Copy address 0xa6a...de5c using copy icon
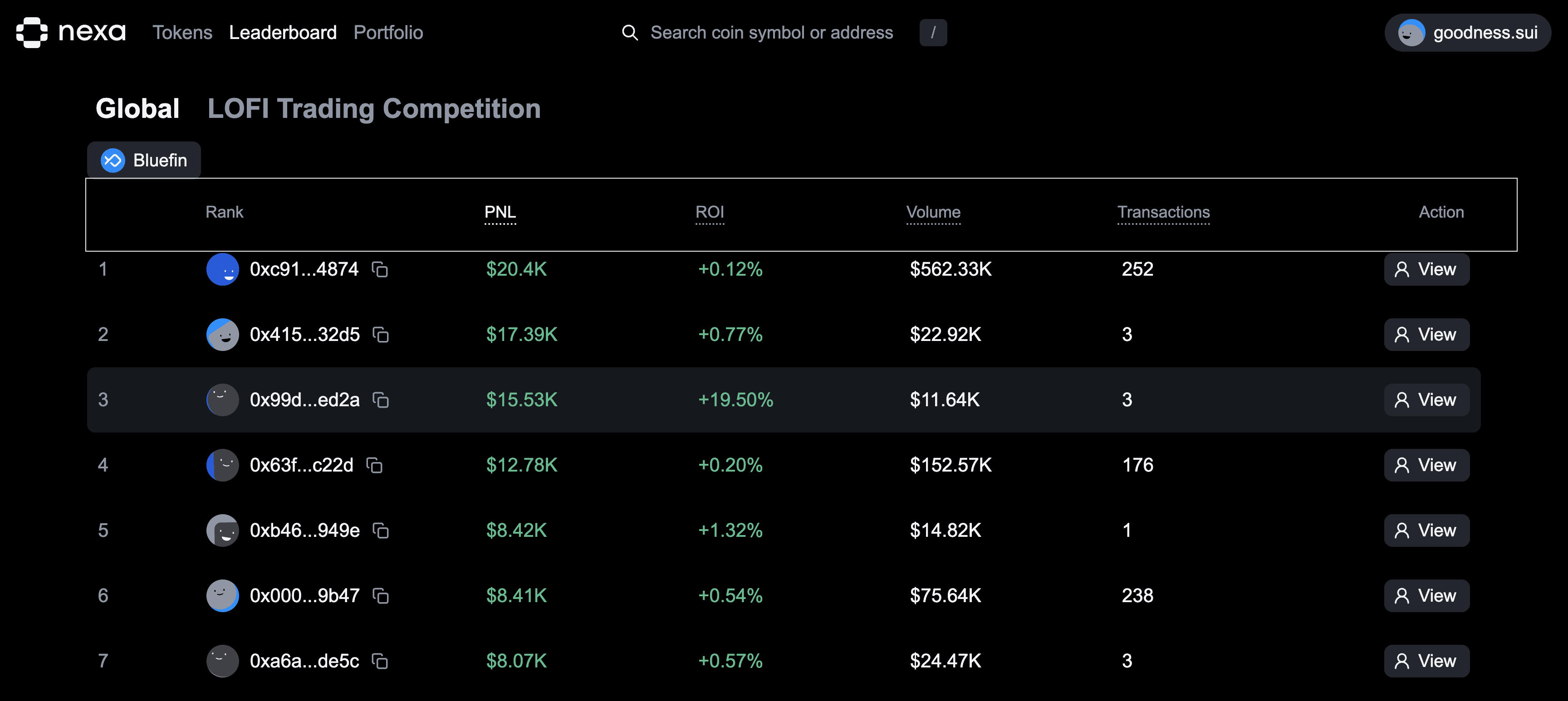Screen dimensions: 1568x701 [x=381, y=662]
